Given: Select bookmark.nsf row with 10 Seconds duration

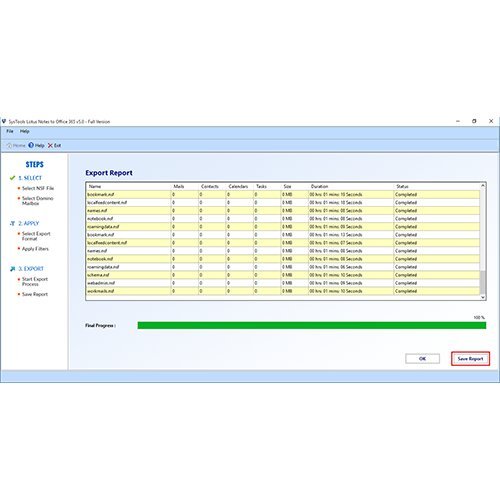Looking at the screenshot, I should coord(283,194).
